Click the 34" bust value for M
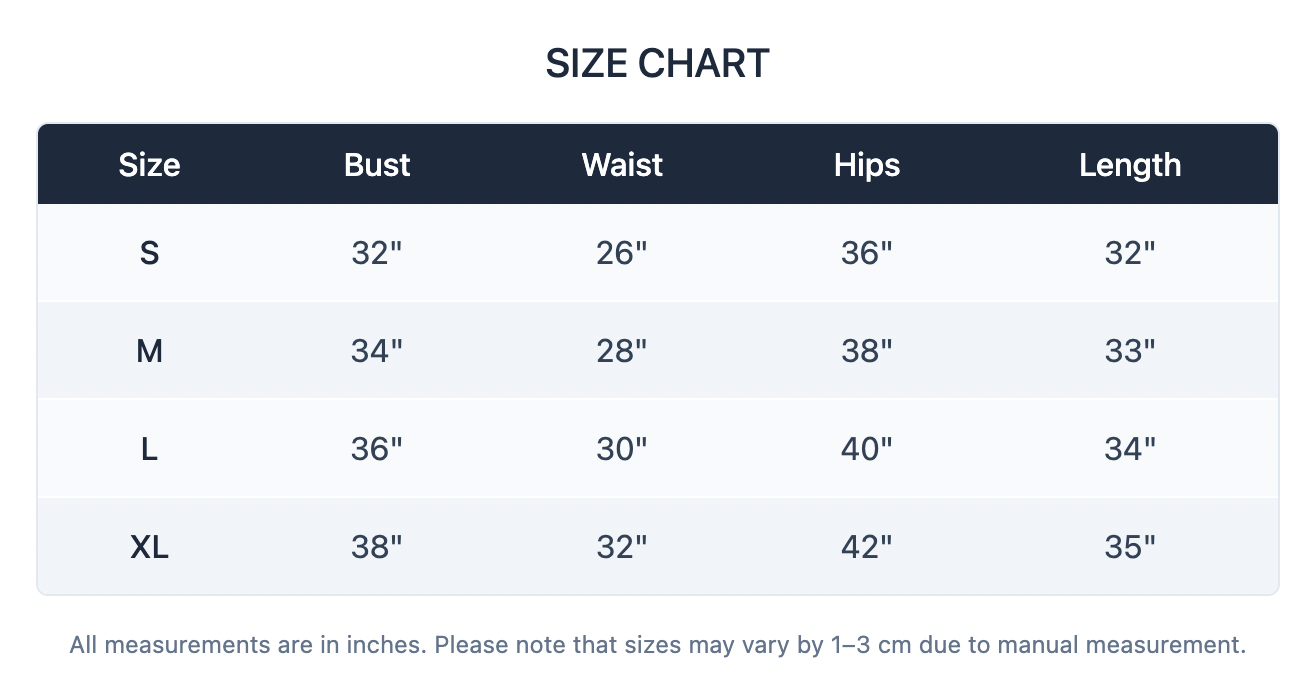1314x696 pixels. click(x=377, y=351)
